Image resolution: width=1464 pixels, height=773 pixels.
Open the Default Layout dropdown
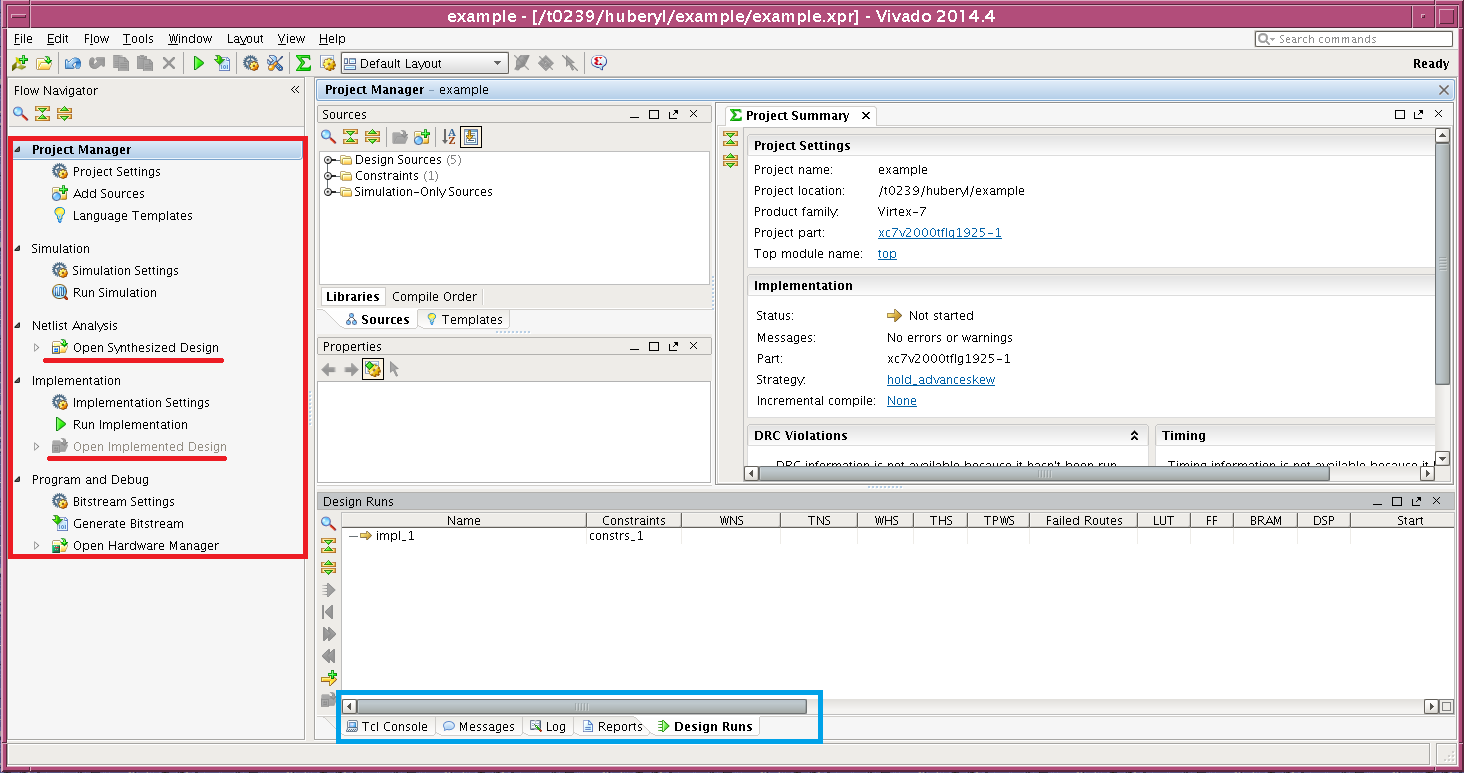[x=425, y=63]
